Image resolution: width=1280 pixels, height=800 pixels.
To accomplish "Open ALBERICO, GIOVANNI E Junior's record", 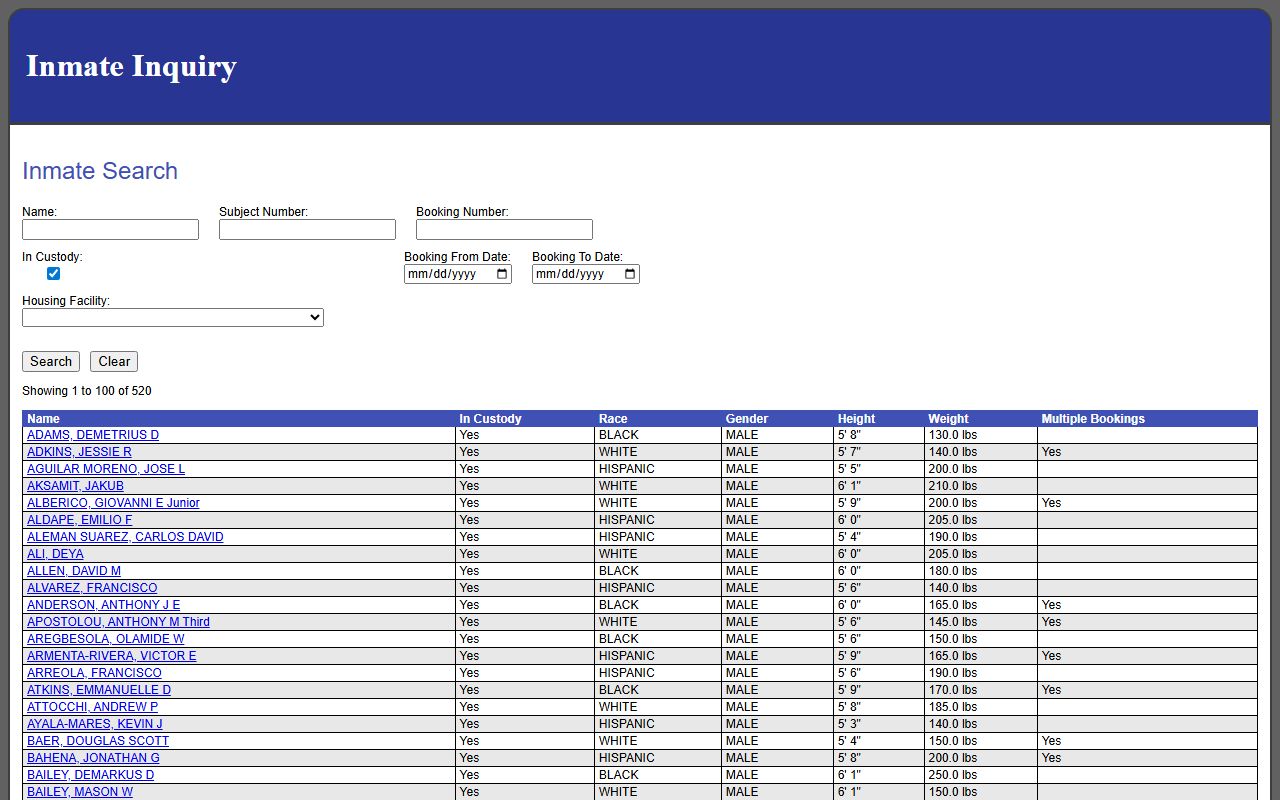I will click(x=113, y=503).
